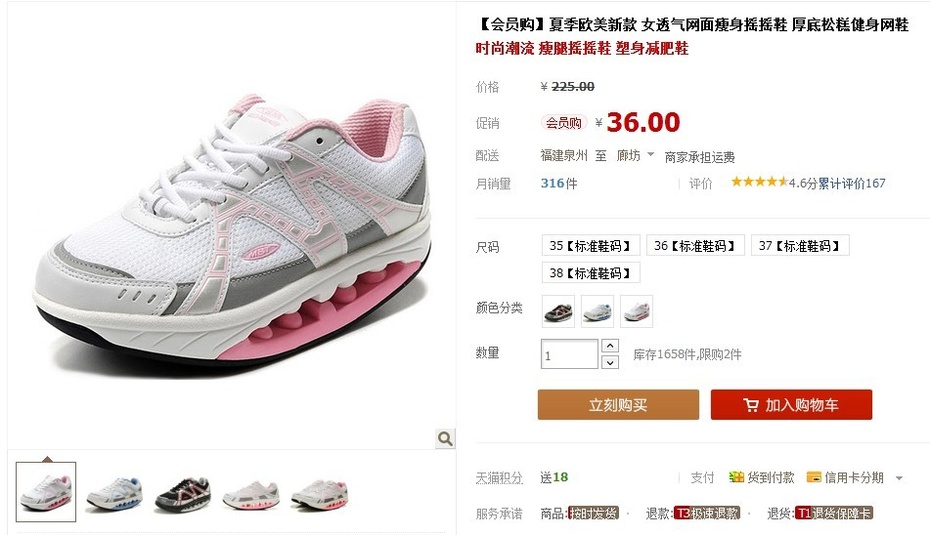Choose the black shoe color swatch

(558, 311)
